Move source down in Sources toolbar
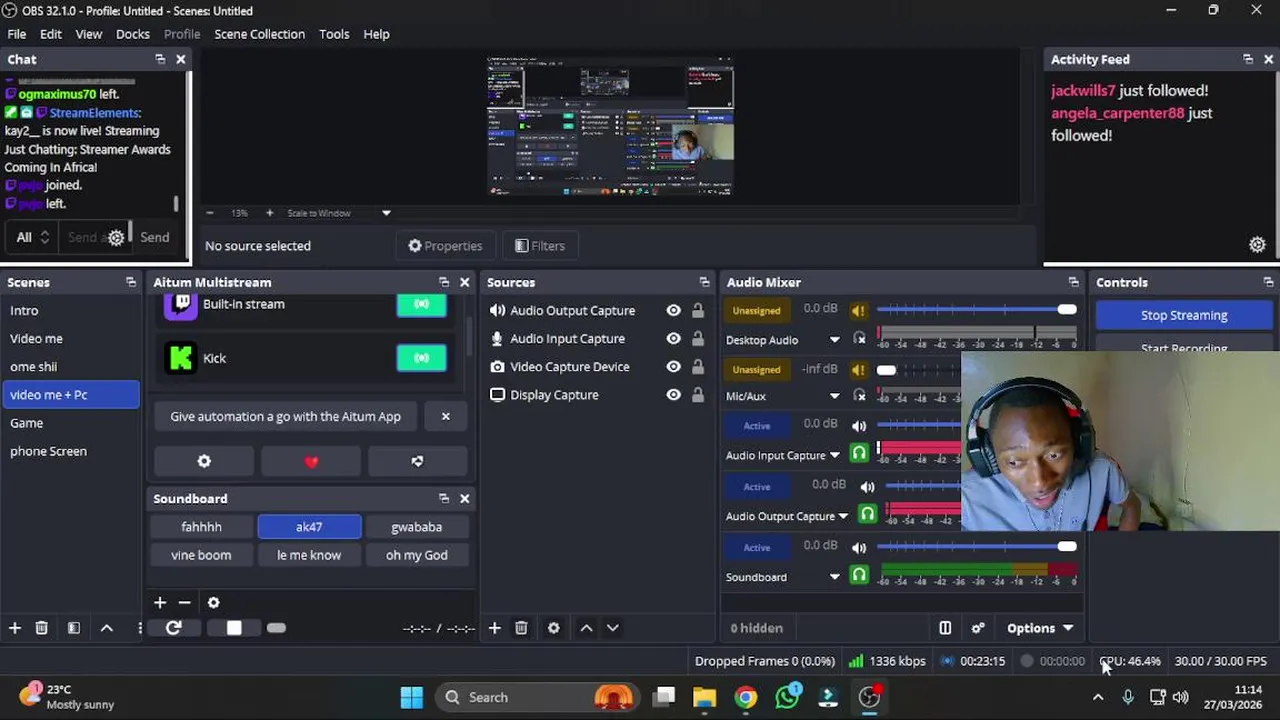The height and width of the screenshot is (720, 1280). pos(613,628)
